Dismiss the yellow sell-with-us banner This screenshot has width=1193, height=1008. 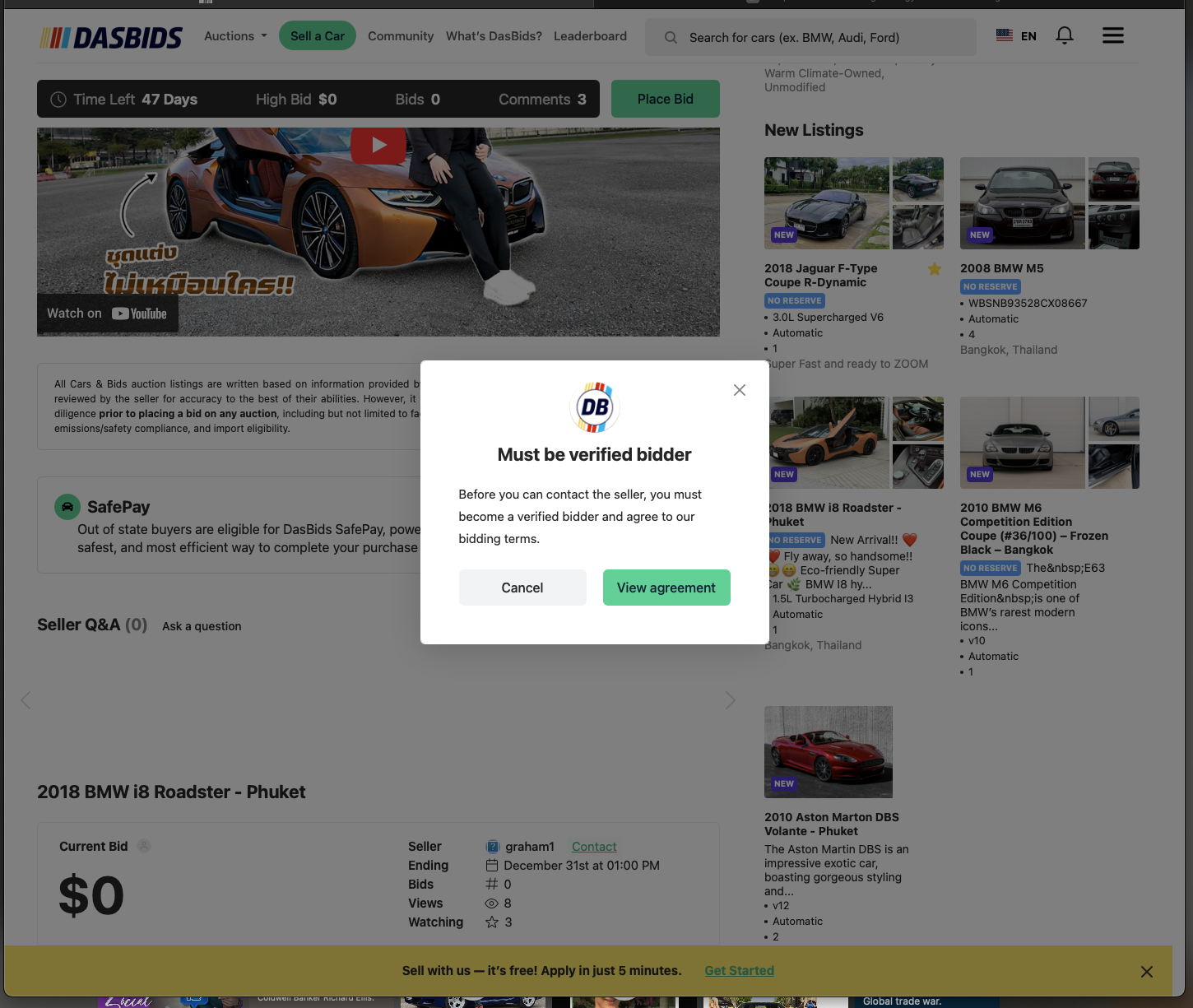pyautogui.click(x=1146, y=972)
